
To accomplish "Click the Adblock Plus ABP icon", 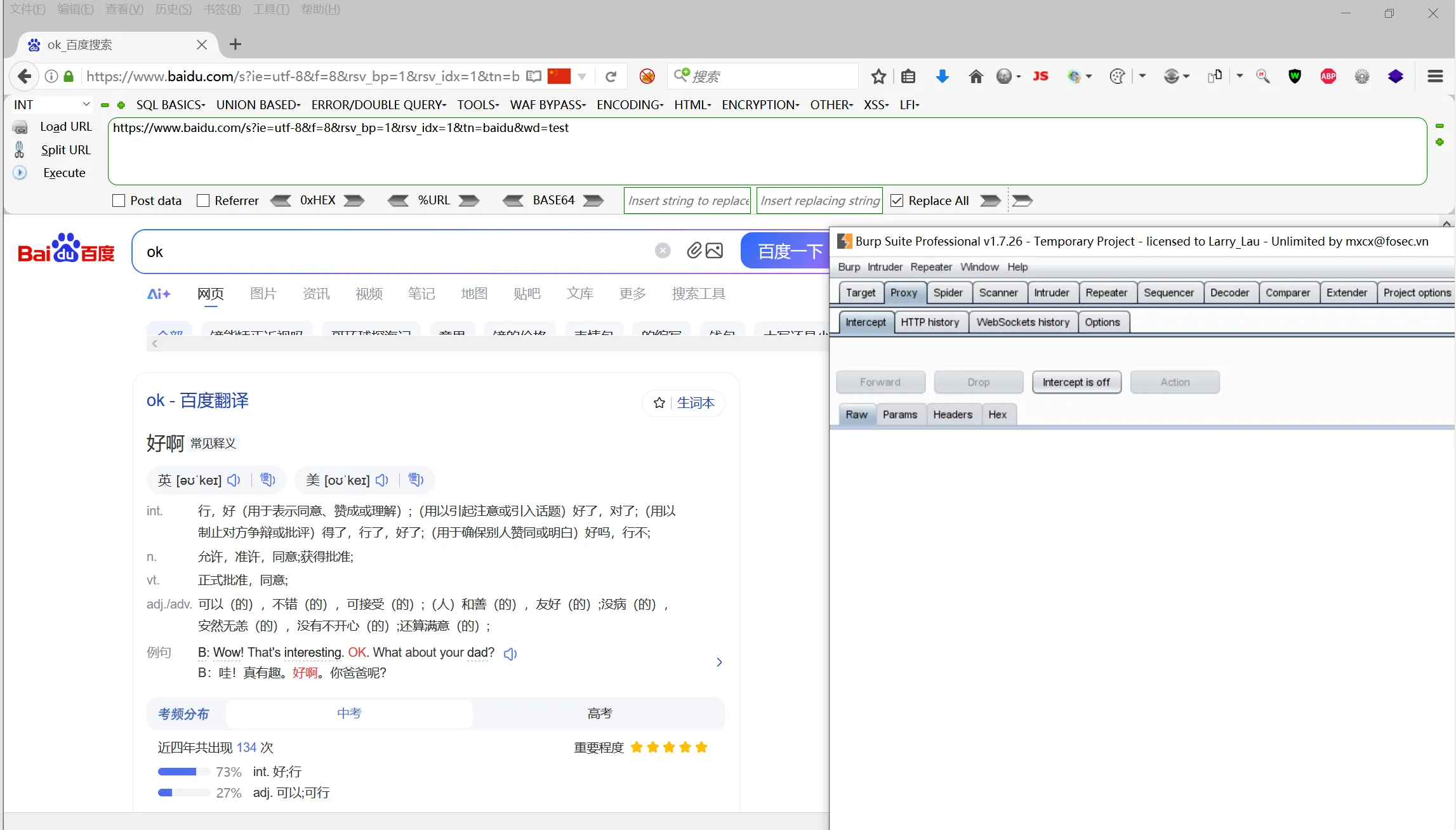I will pos(1328,76).
